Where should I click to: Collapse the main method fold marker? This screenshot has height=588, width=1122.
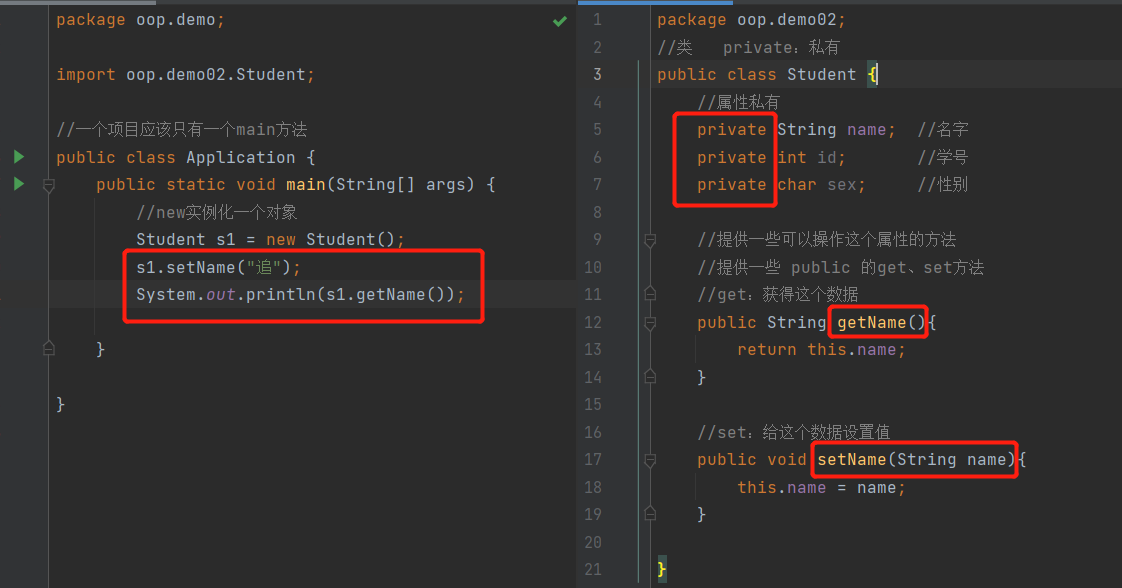49,185
